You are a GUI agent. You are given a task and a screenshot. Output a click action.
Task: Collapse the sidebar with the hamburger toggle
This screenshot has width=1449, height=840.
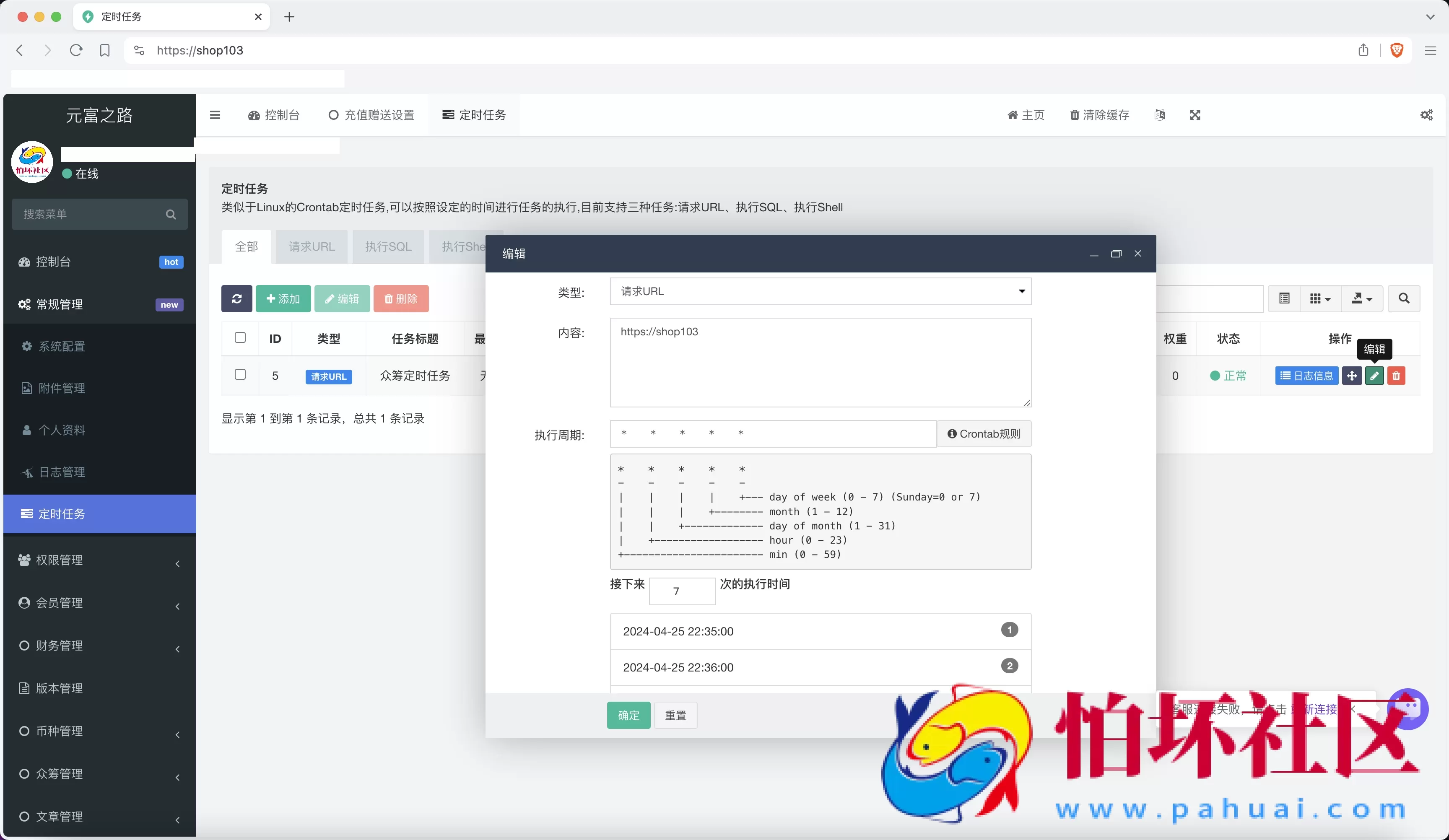(x=216, y=115)
